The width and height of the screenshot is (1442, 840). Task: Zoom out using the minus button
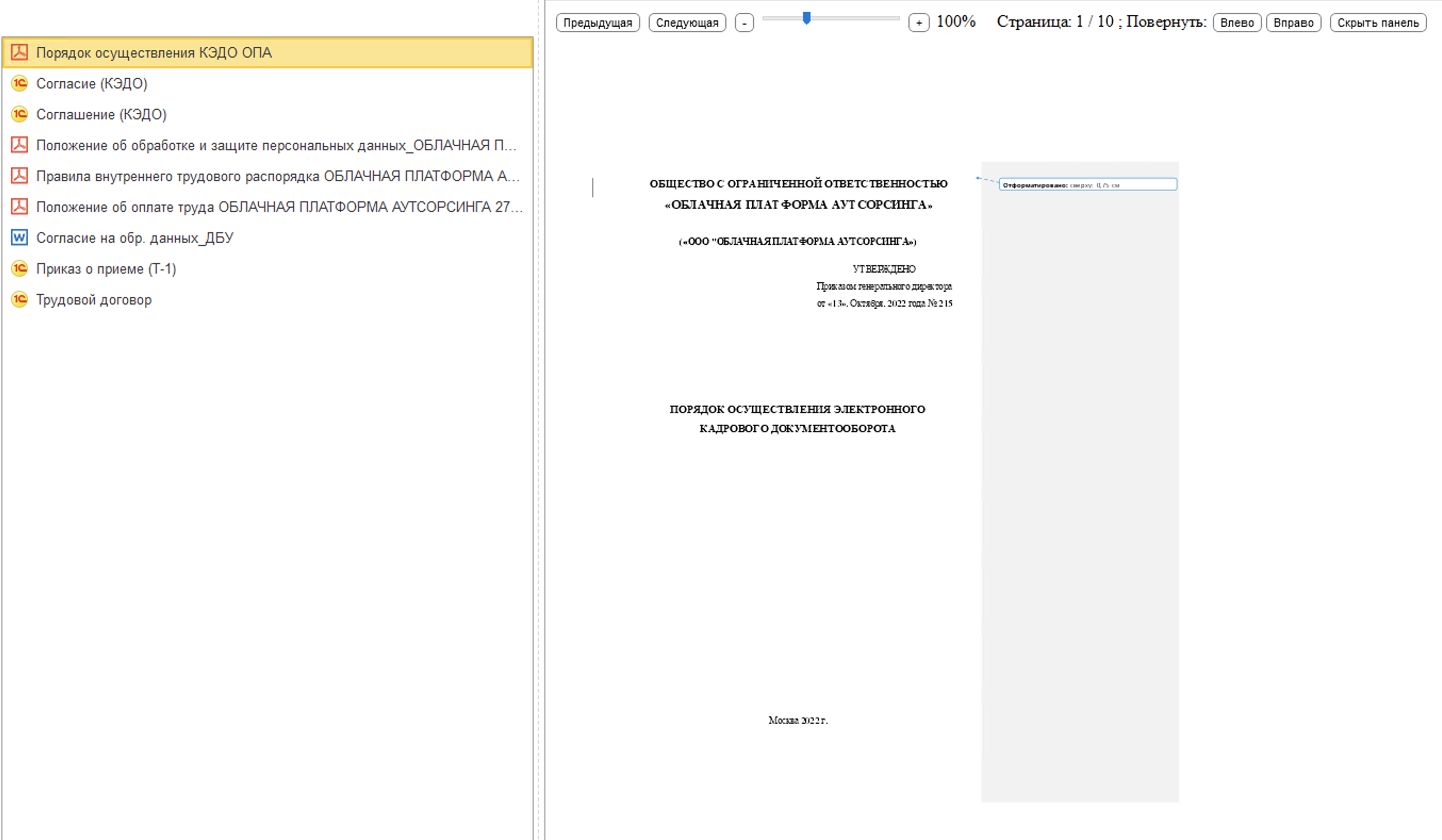[x=744, y=22]
